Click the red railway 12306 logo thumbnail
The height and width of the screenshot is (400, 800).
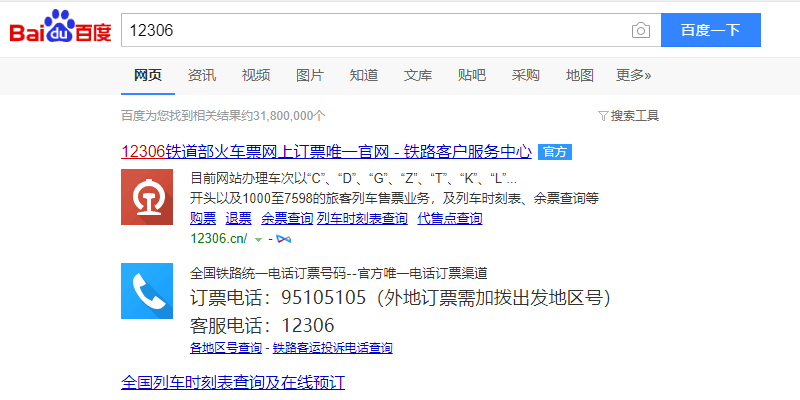click(x=147, y=197)
